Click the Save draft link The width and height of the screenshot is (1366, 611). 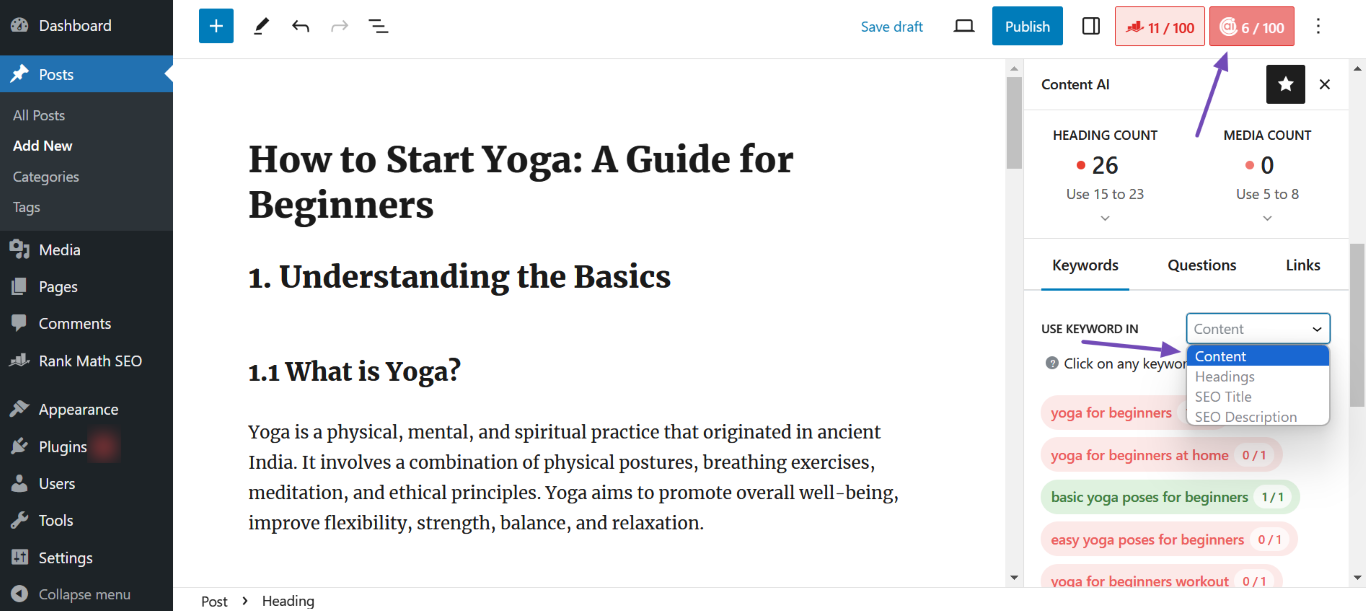click(892, 27)
